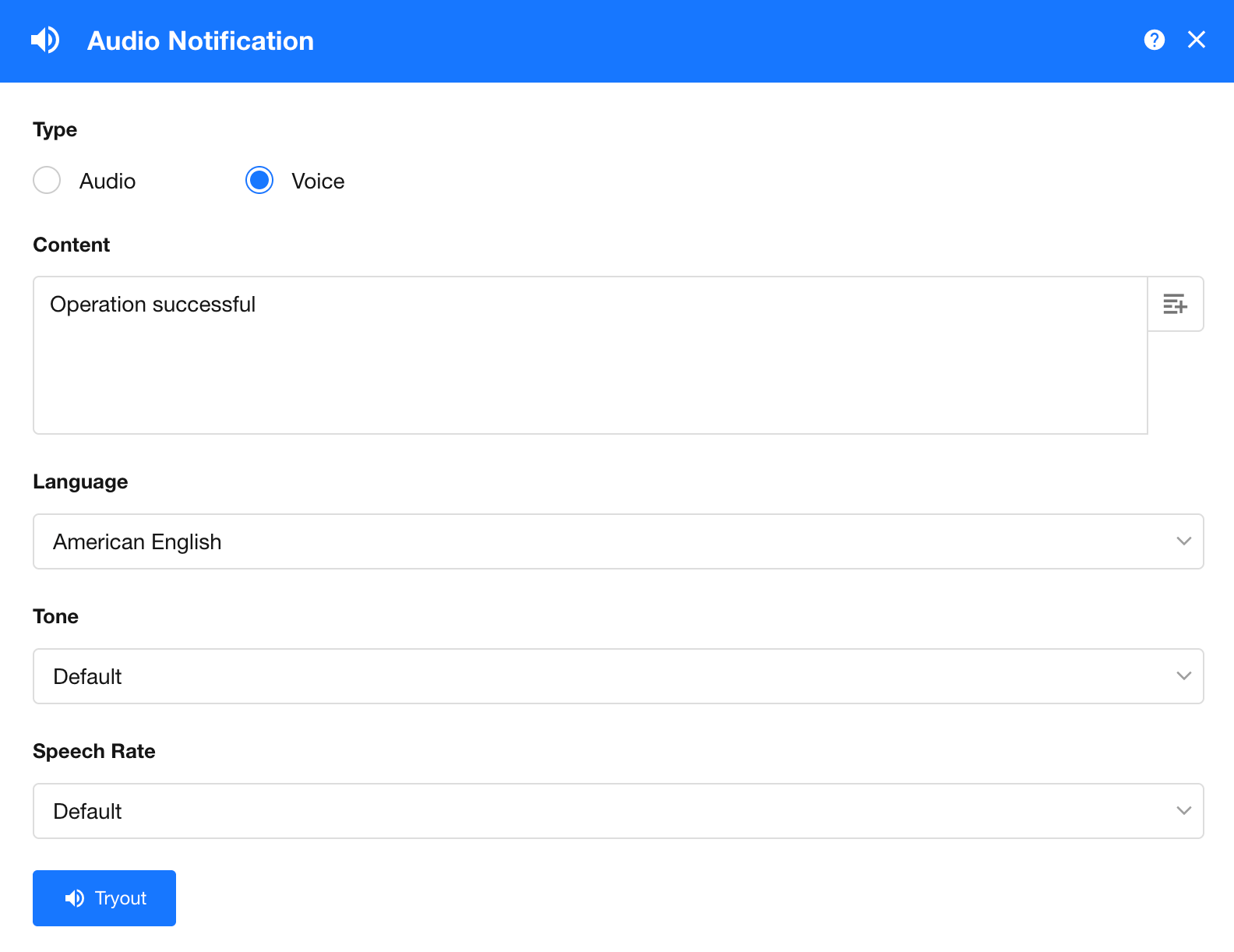Click the 'American English' selected value
The height and width of the screenshot is (952, 1234).
click(137, 542)
